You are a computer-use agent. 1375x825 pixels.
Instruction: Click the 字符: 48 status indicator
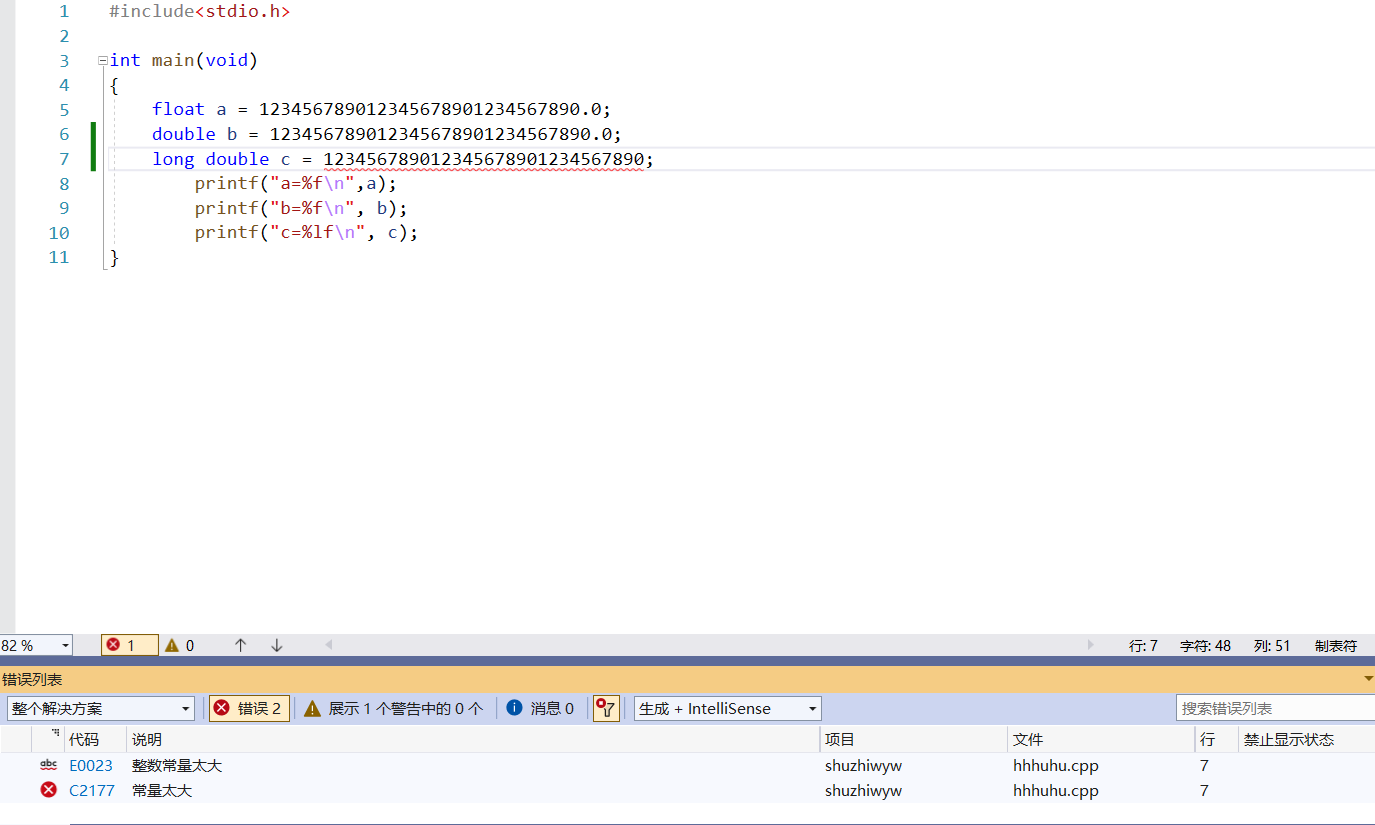(x=1205, y=646)
